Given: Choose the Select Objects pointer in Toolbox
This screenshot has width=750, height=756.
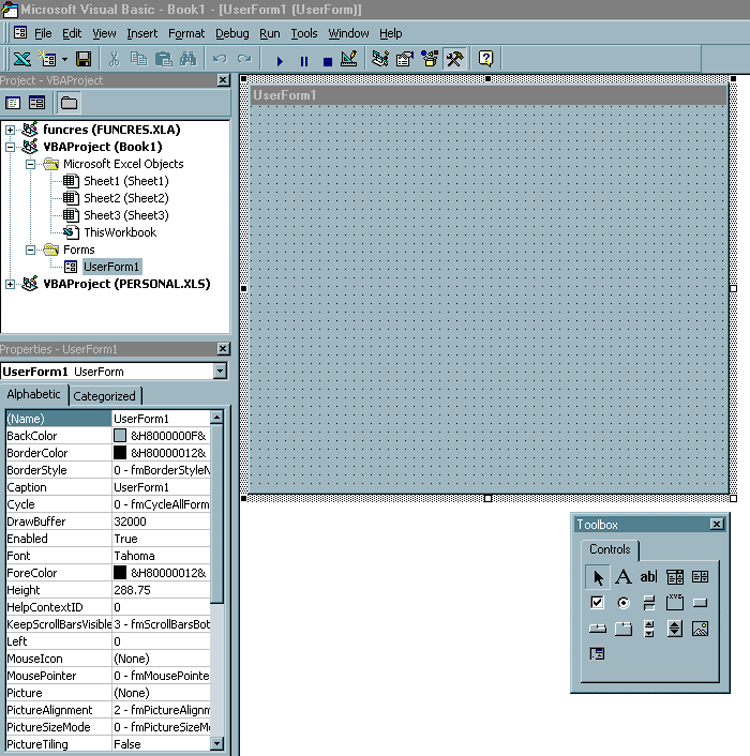Looking at the screenshot, I should point(598,577).
